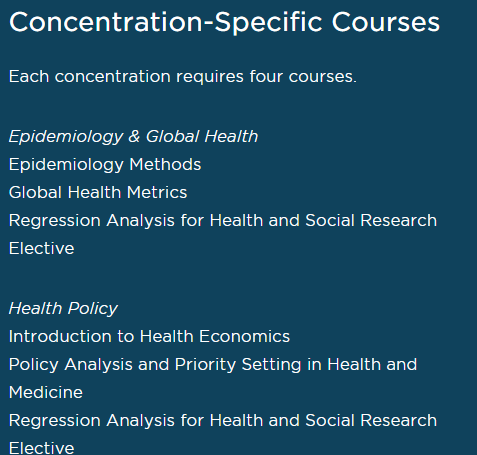Click the ampersand in the Epidemiology heading

tap(134, 137)
